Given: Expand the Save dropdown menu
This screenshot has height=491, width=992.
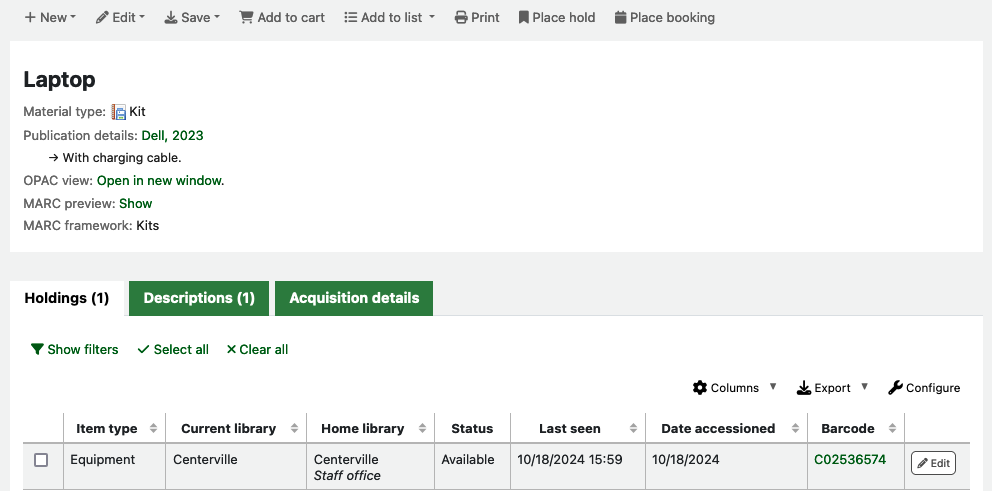Looking at the screenshot, I should (192, 18).
